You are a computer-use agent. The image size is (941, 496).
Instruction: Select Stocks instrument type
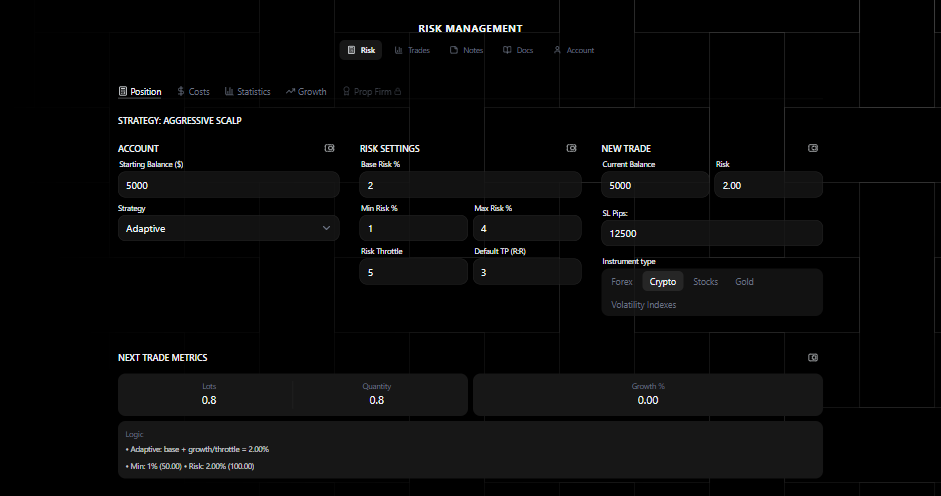[705, 282]
